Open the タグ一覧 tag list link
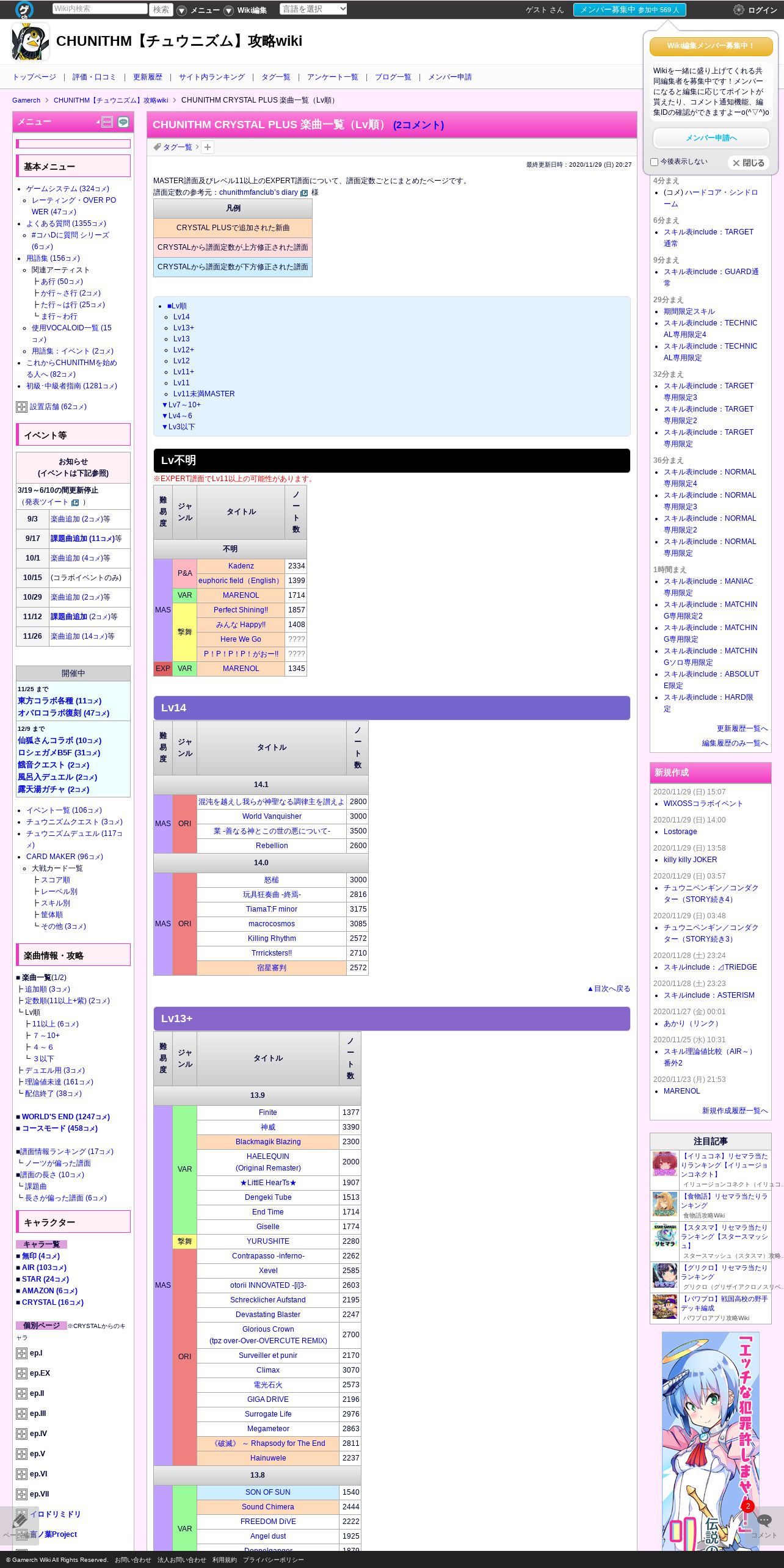This screenshot has width=784, height=1568. click(177, 147)
